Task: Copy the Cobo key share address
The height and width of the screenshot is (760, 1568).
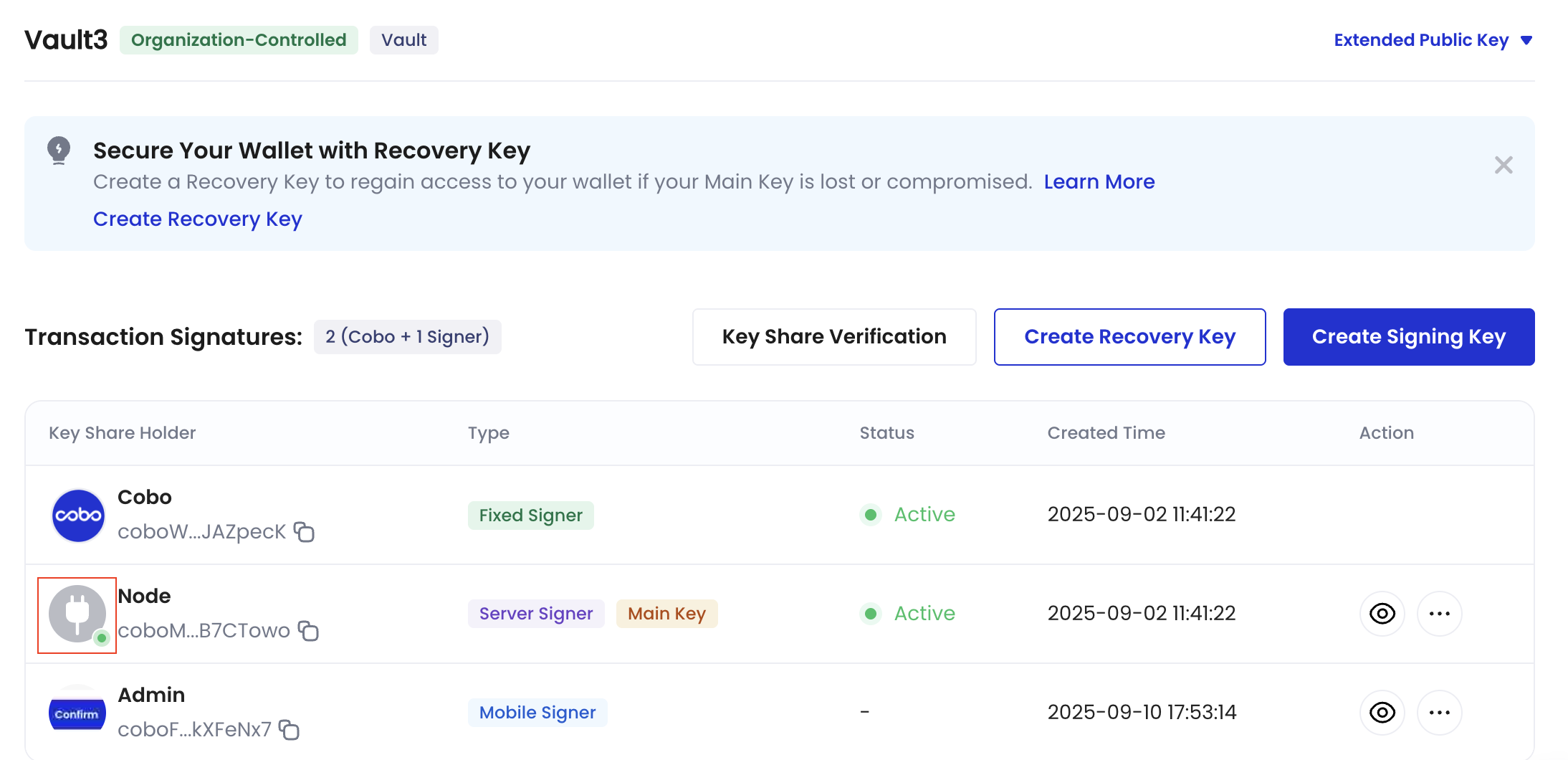Action: click(x=304, y=533)
